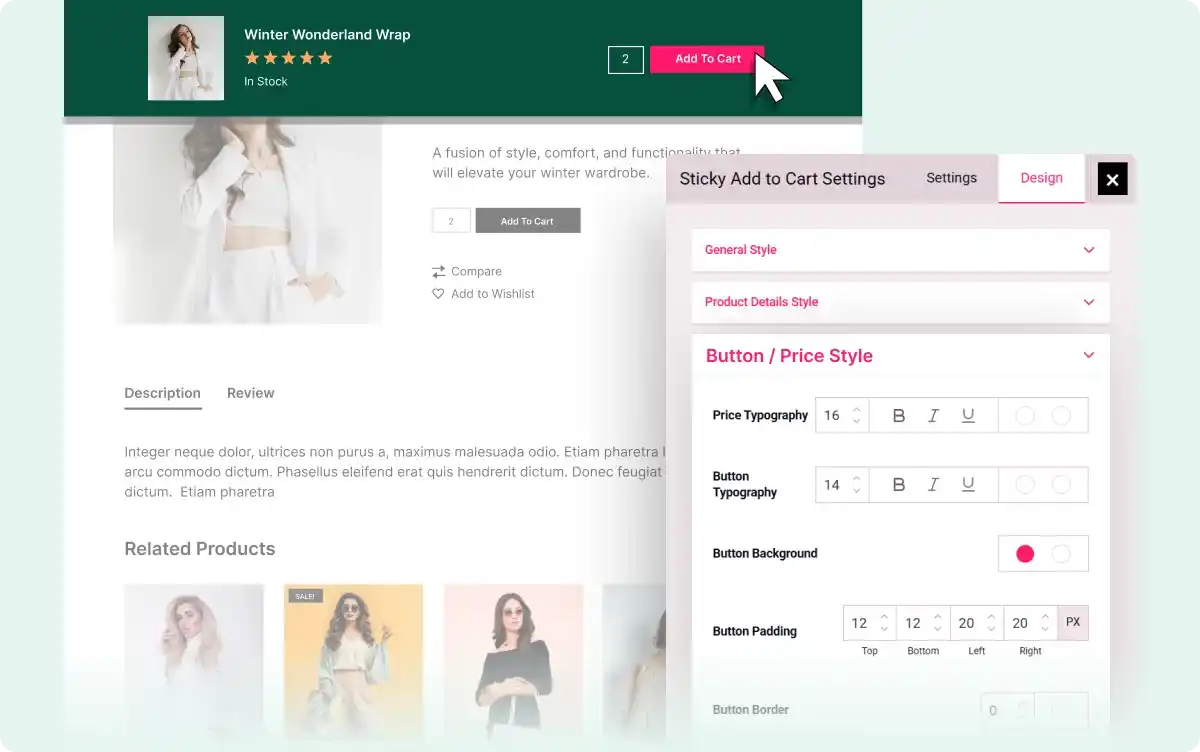Click the Compare arrows icon
Screen dimensions: 1200x752
click(438, 272)
